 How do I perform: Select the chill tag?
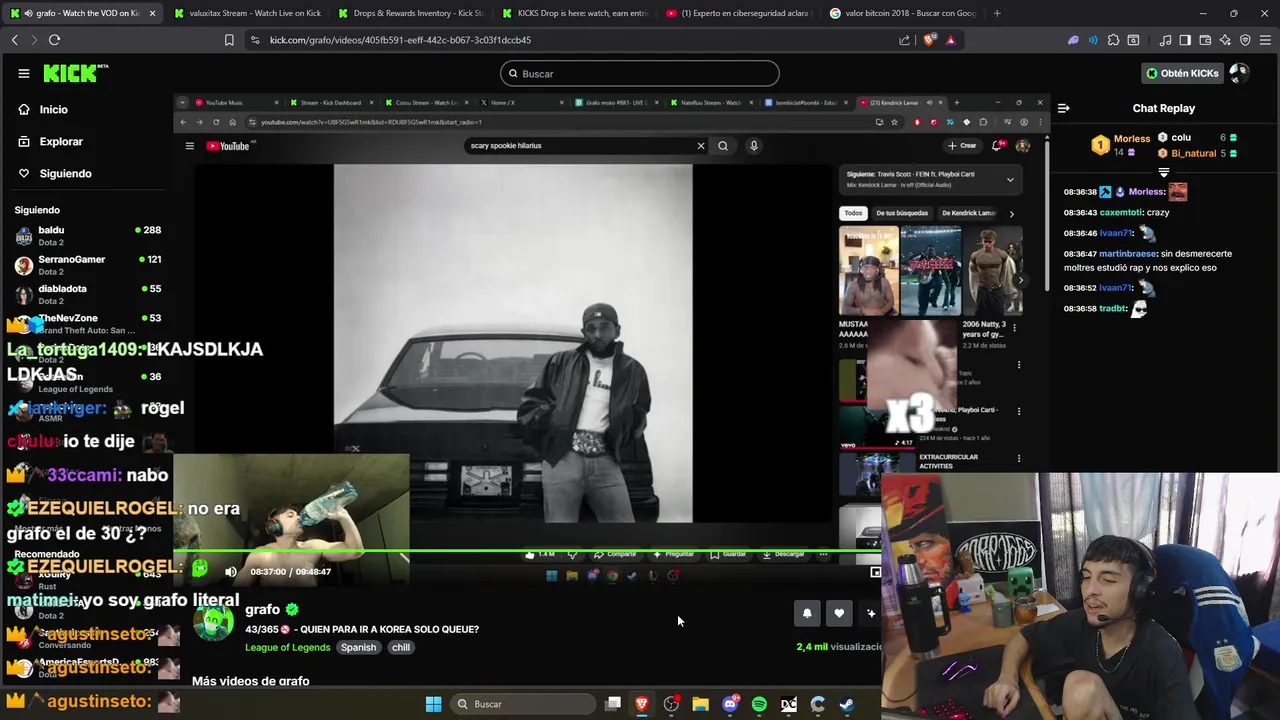click(x=401, y=647)
